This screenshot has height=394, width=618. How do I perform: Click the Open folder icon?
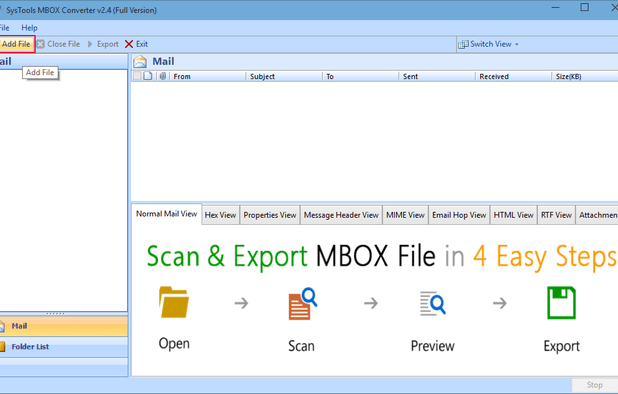(174, 302)
